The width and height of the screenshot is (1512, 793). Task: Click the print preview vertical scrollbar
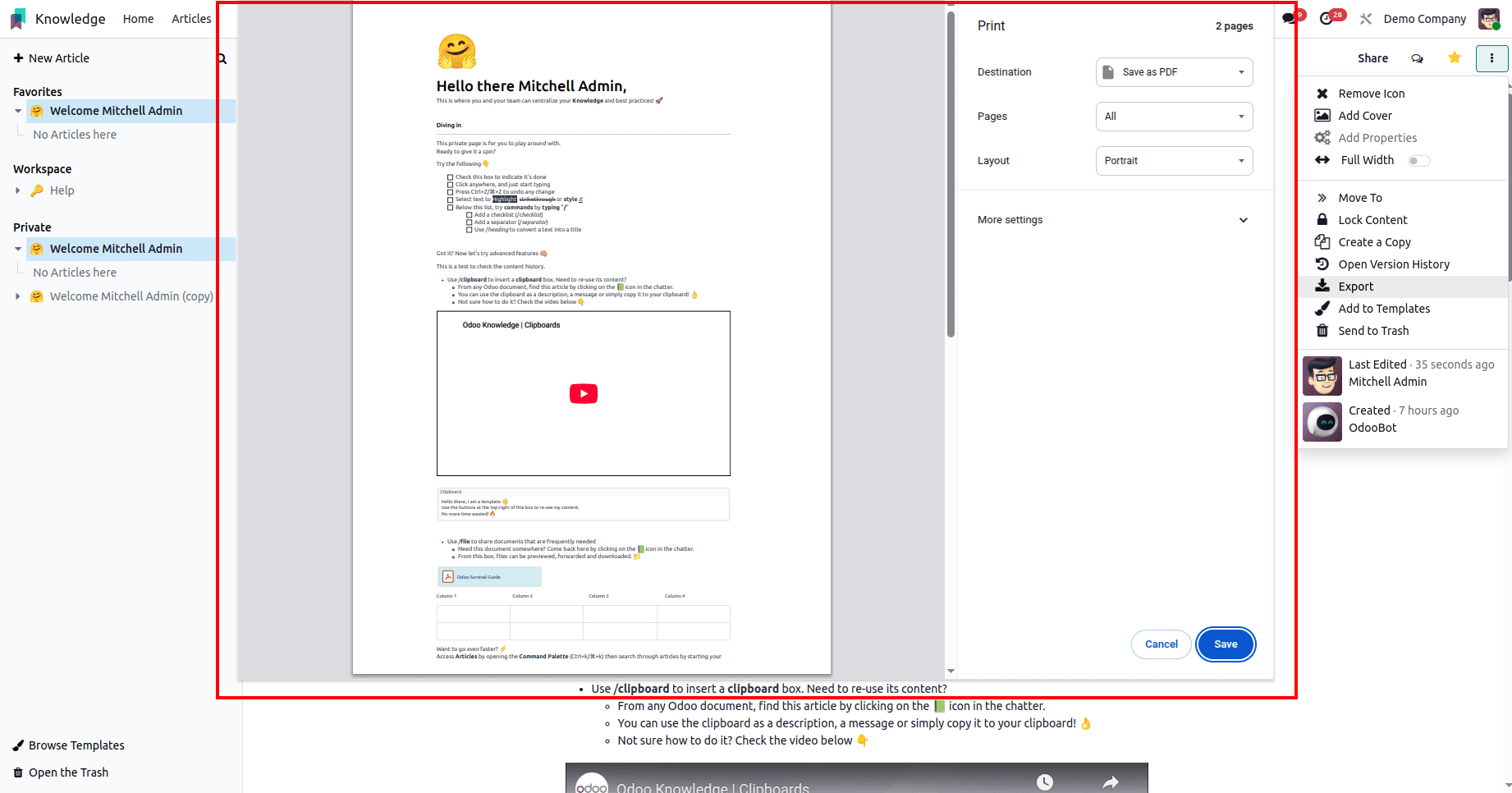pos(951,175)
